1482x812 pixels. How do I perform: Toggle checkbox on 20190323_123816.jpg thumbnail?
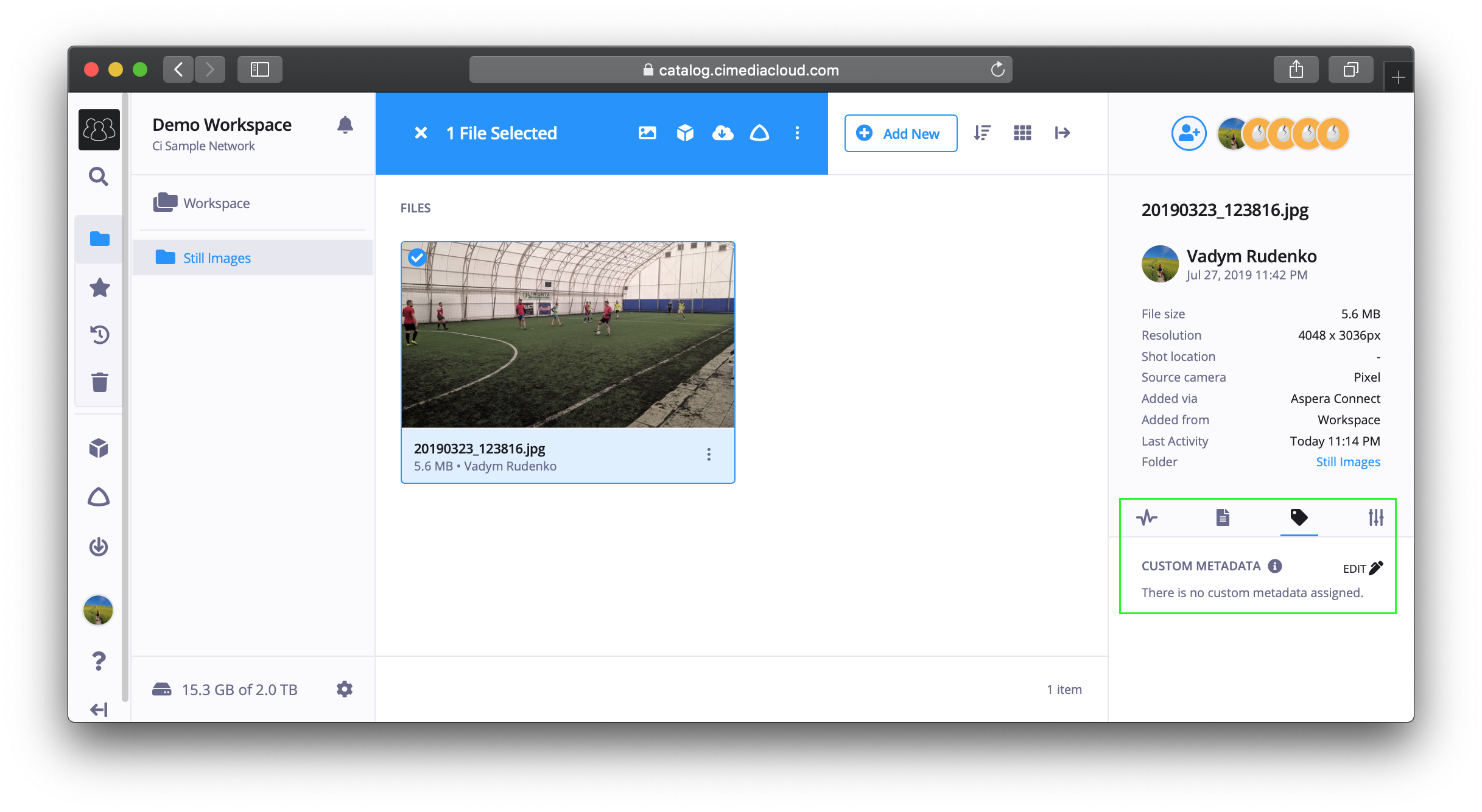click(x=417, y=257)
